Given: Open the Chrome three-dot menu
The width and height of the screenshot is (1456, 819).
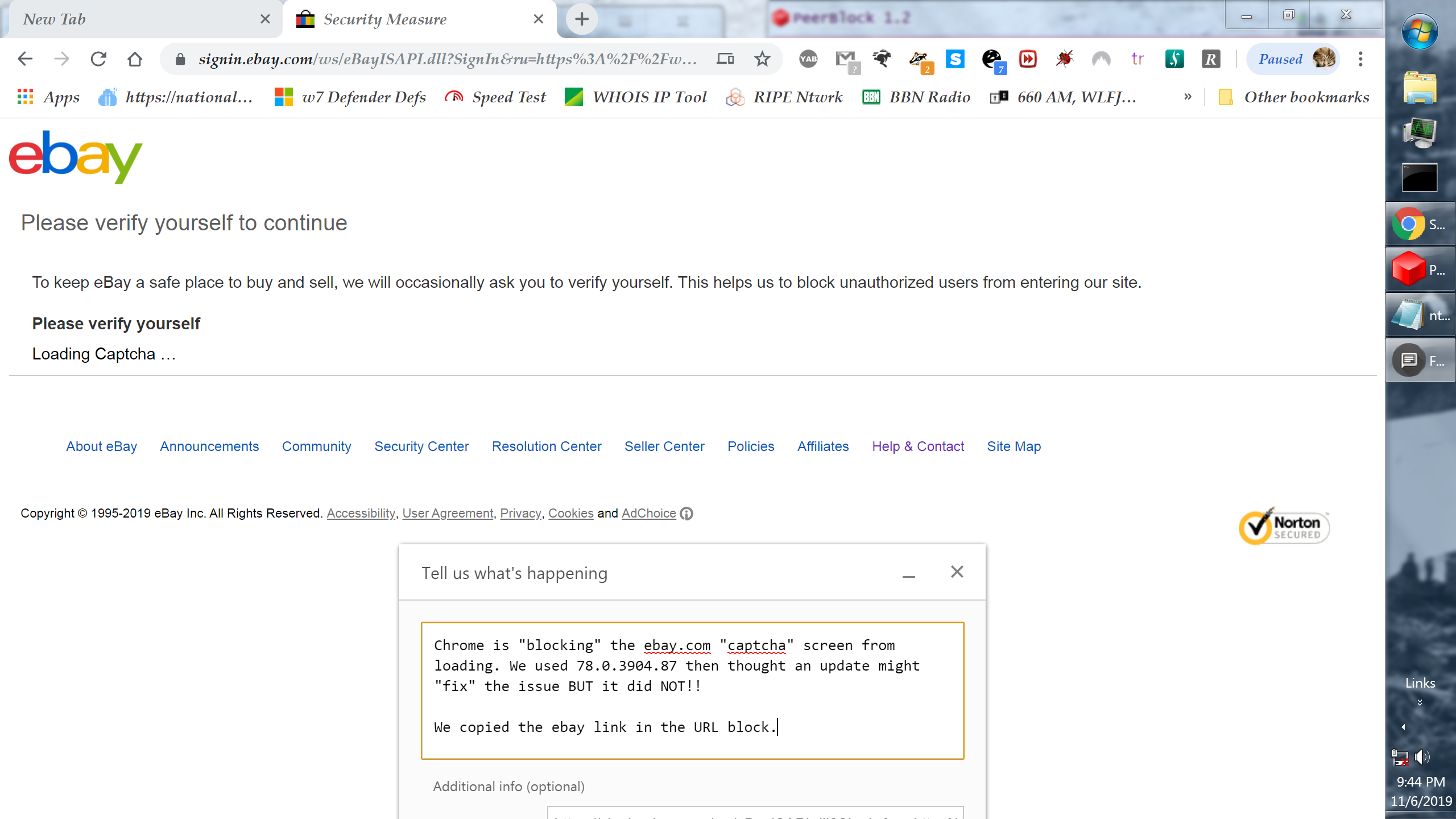Looking at the screenshot, I should (1360, 59).
